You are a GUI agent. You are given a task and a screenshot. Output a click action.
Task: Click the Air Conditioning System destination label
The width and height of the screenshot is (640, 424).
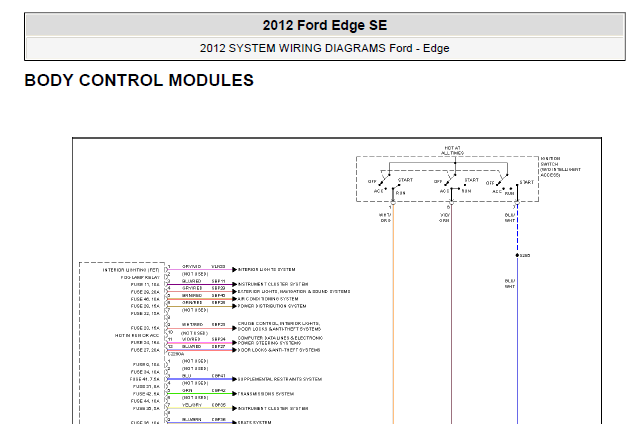(268, 299)
